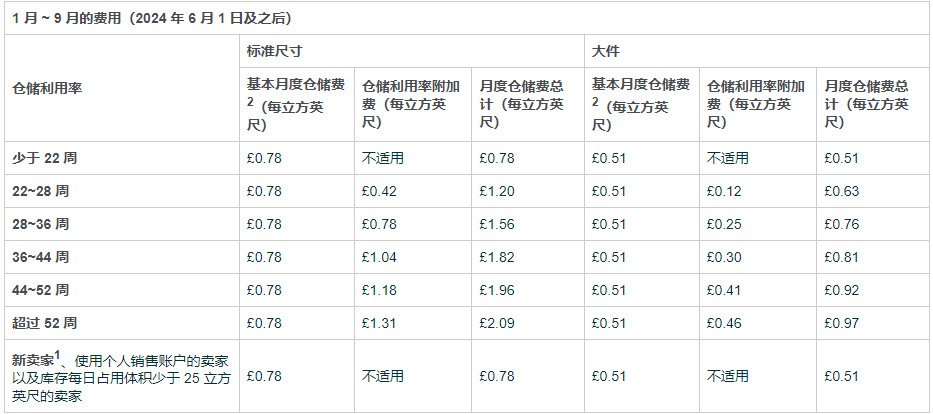Select the "少于 22 周" row label
933x414 pixels.
(44, 157)
